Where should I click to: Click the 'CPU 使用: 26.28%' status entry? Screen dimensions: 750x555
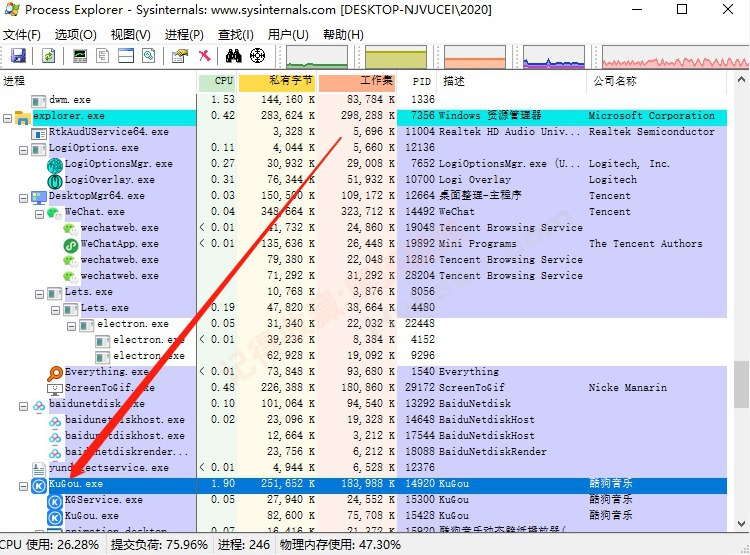point(49,545)
